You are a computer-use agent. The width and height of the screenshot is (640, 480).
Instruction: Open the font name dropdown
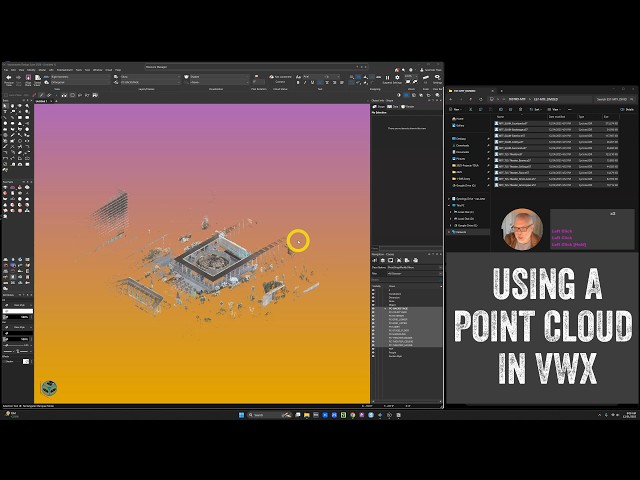pos(313,76)
